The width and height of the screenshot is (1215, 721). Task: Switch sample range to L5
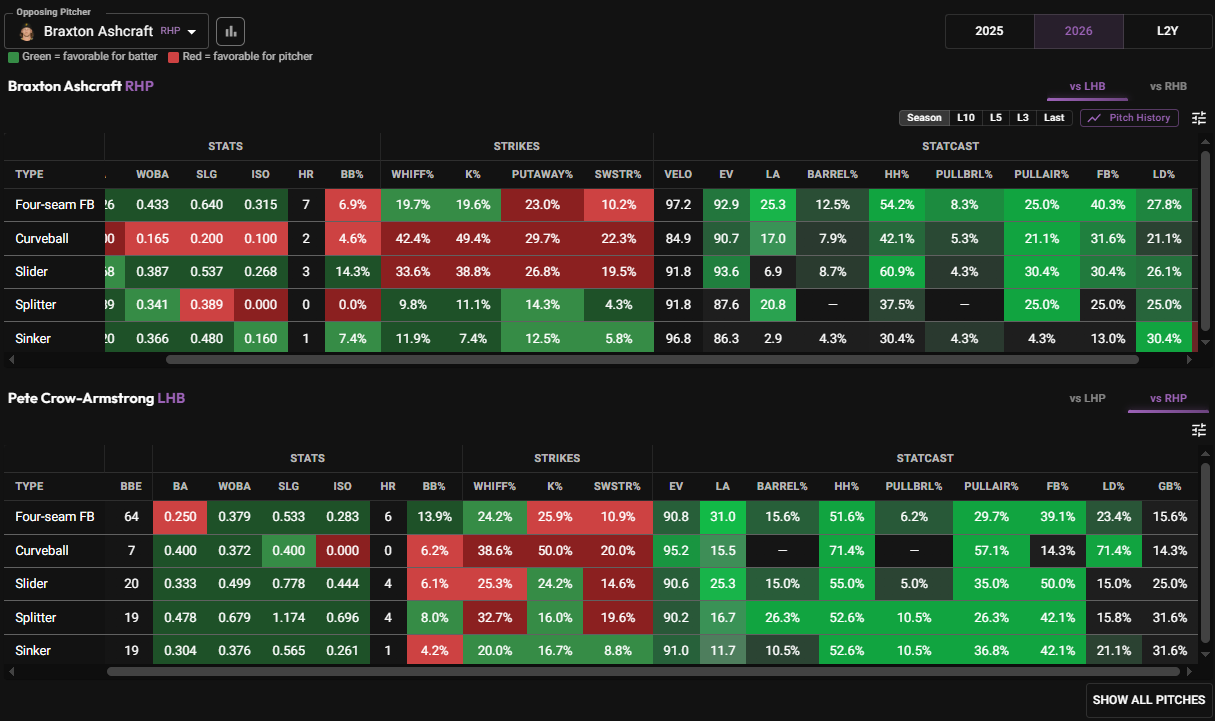[996, 118]
